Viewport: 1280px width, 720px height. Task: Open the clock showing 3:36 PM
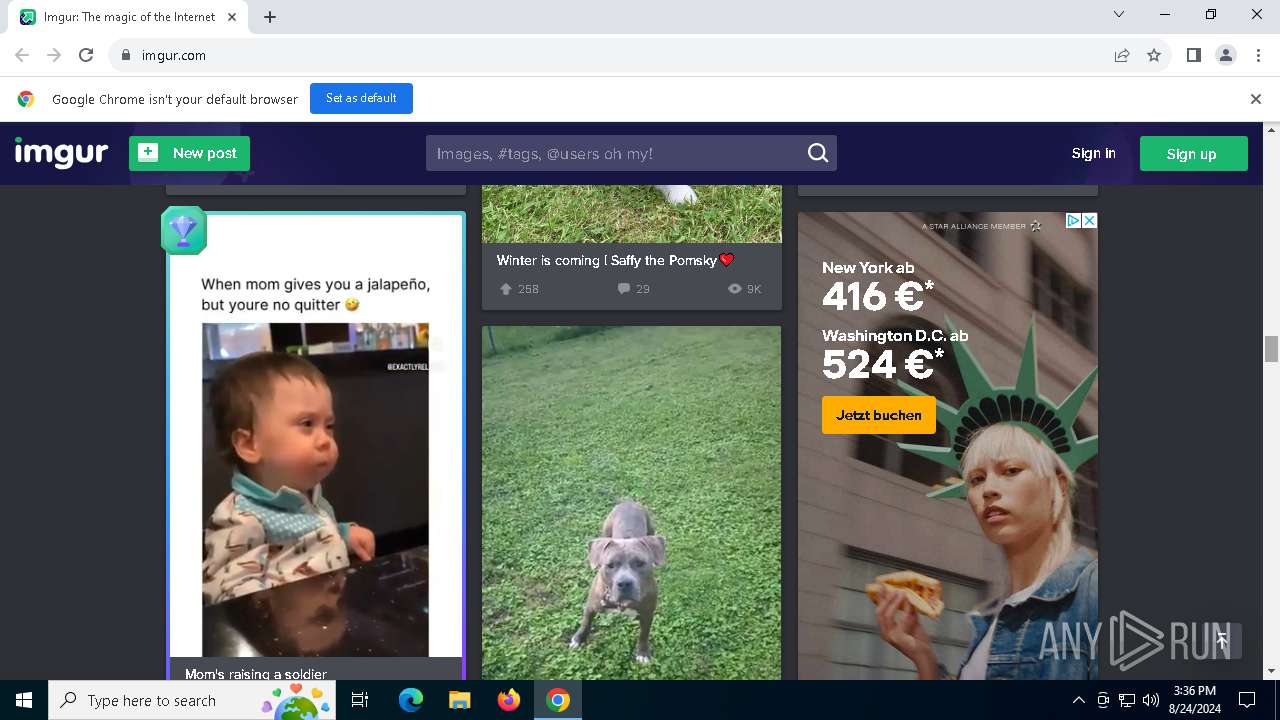point(1194,700)
